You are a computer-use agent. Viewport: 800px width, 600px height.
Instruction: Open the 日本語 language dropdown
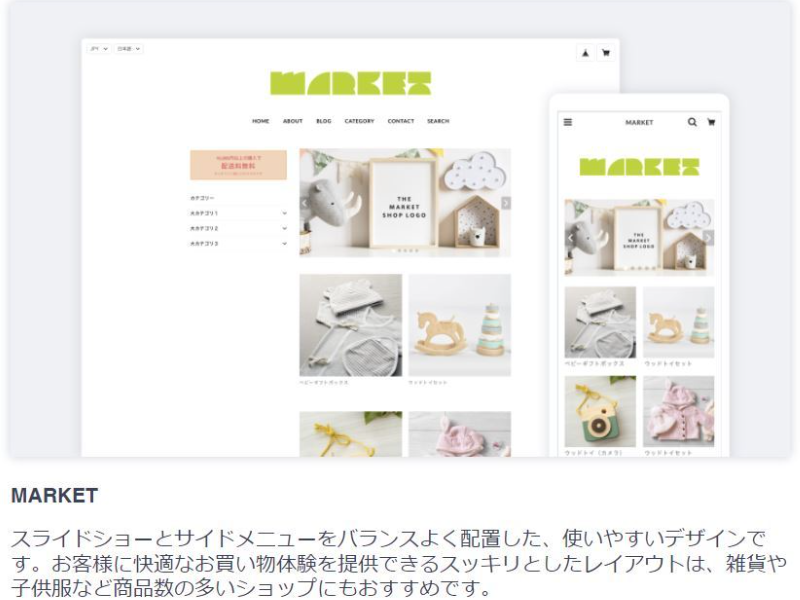point(129,48)
